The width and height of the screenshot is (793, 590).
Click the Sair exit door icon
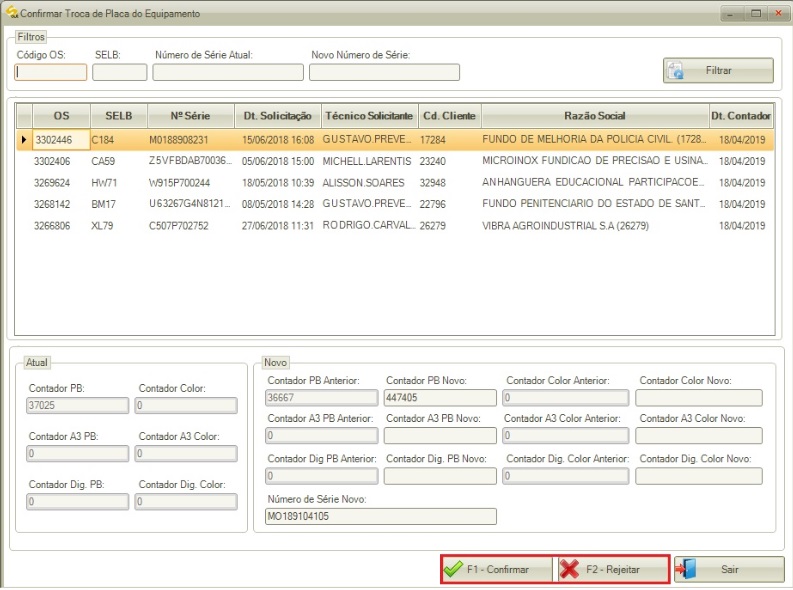(x=686, y=569)
